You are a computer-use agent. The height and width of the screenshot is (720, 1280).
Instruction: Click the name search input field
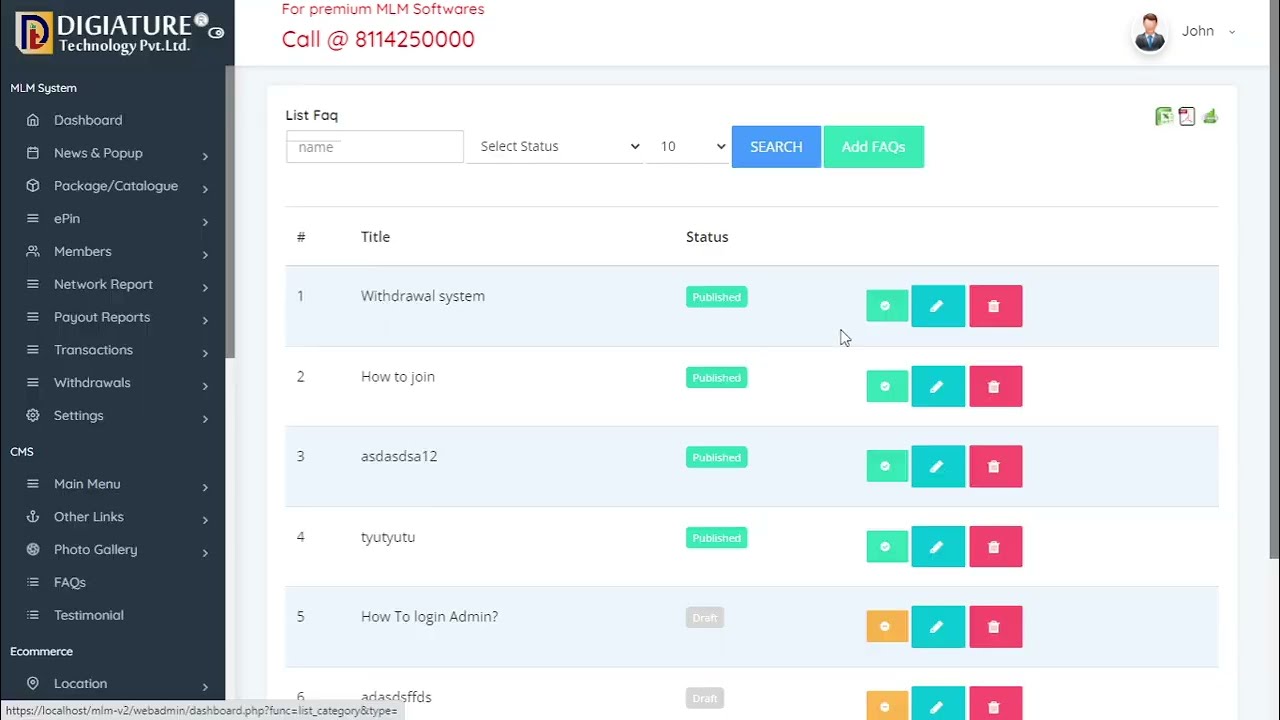[375, 146]
